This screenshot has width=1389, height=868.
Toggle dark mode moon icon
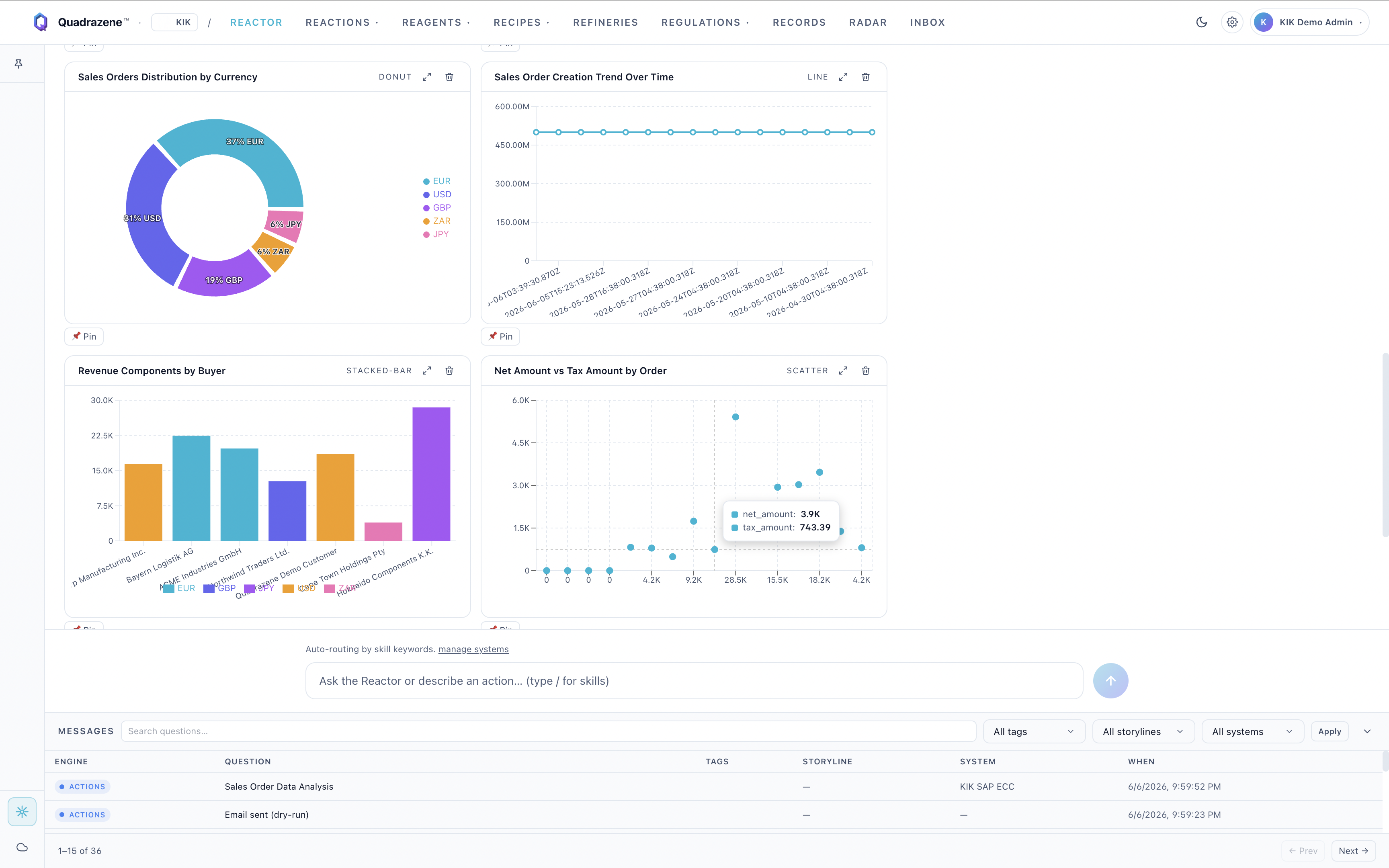[x=1201, y=22]
